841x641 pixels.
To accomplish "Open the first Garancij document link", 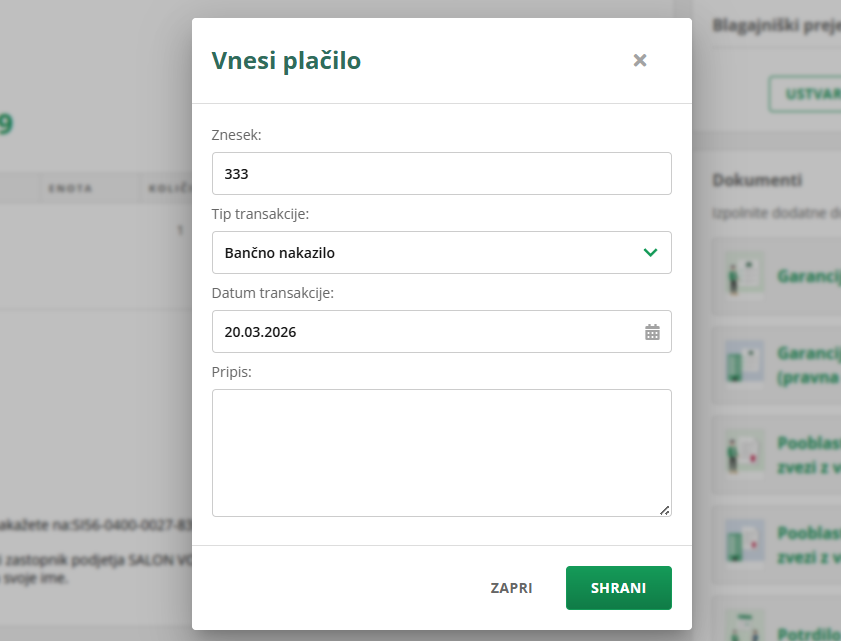I will coord(809,277).
